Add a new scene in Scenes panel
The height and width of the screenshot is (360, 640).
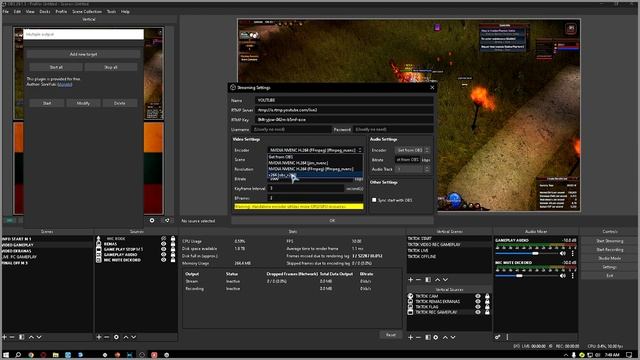pos(4,337)
